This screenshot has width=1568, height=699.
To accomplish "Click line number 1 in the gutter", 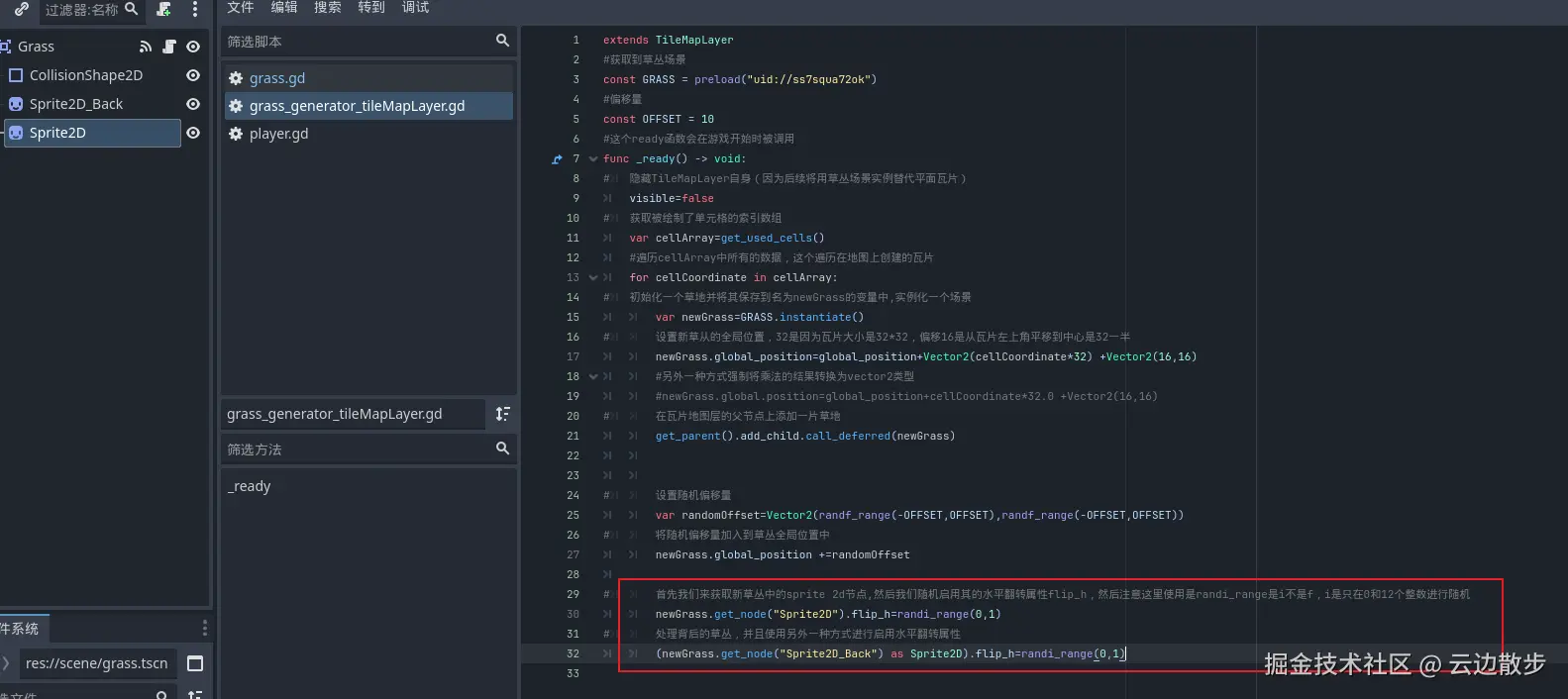I will (x=575, y=40).
